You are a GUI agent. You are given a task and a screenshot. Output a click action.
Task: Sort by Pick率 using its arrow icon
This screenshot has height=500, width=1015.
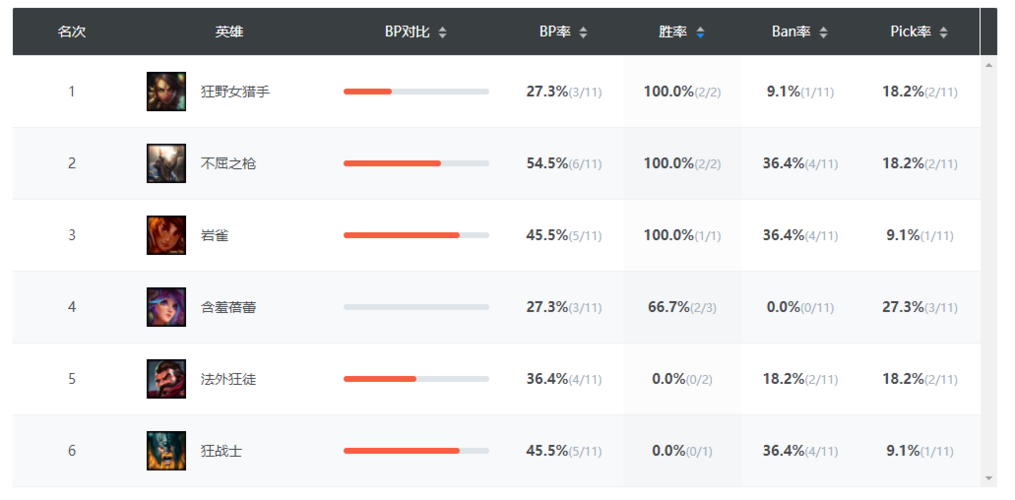point(943,33)
